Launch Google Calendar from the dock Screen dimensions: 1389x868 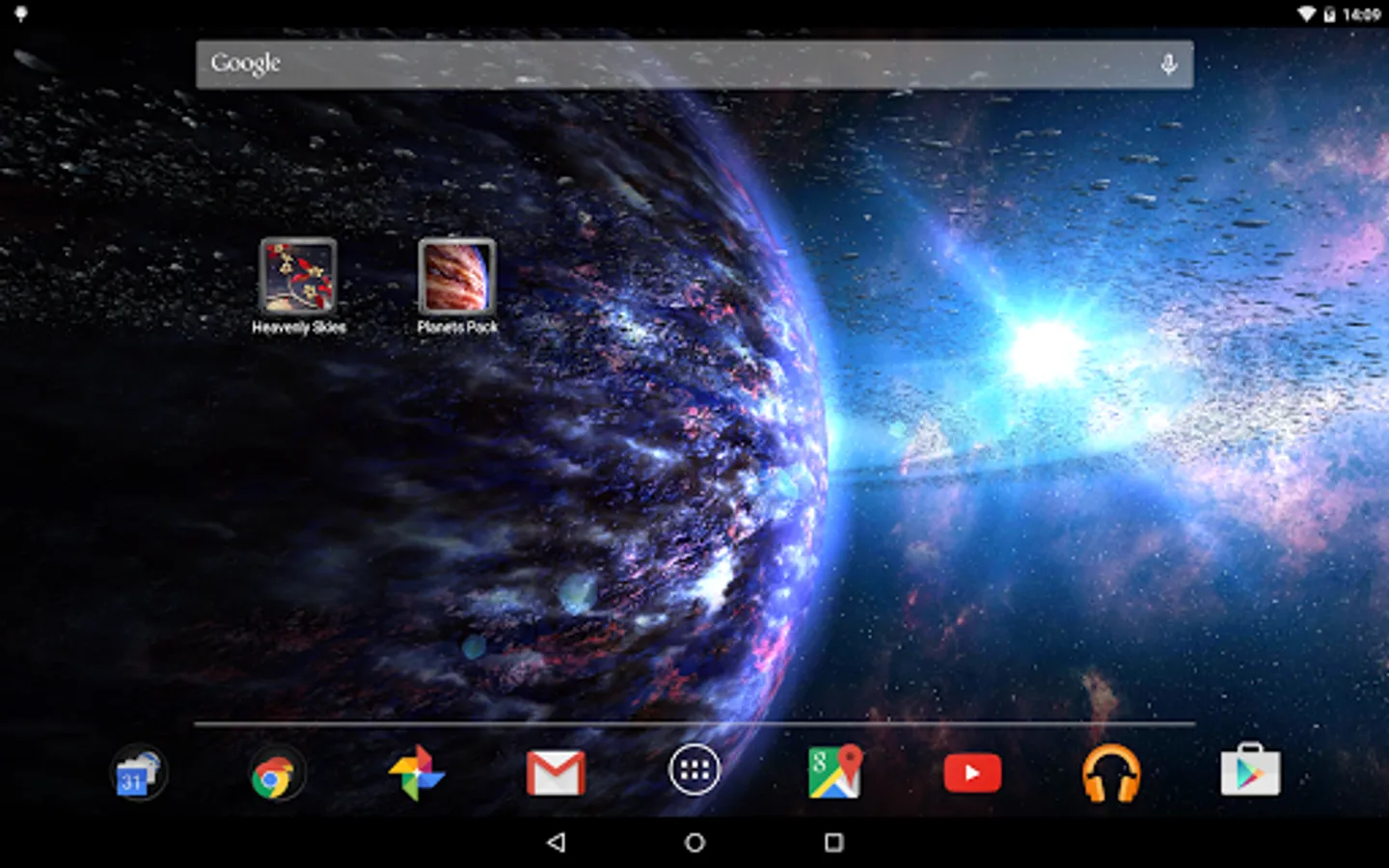pos(137,773)
